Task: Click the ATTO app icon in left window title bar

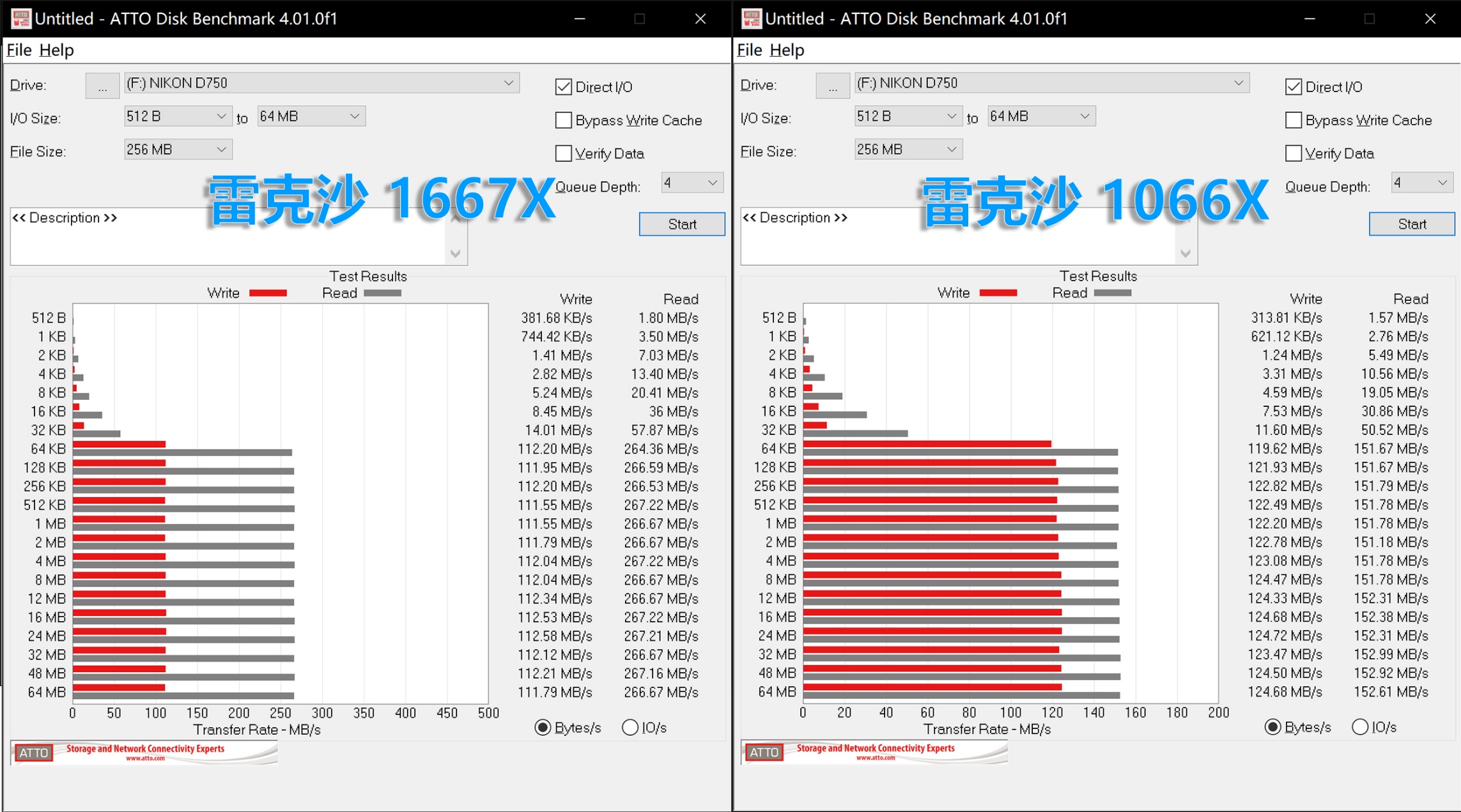Action: pyautogui.click(x=20, y=19)
